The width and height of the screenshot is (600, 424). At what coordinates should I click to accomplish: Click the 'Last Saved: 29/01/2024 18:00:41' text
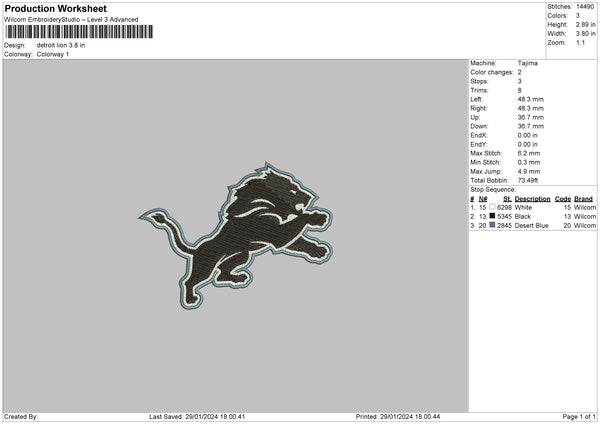(x=197, y=416)
